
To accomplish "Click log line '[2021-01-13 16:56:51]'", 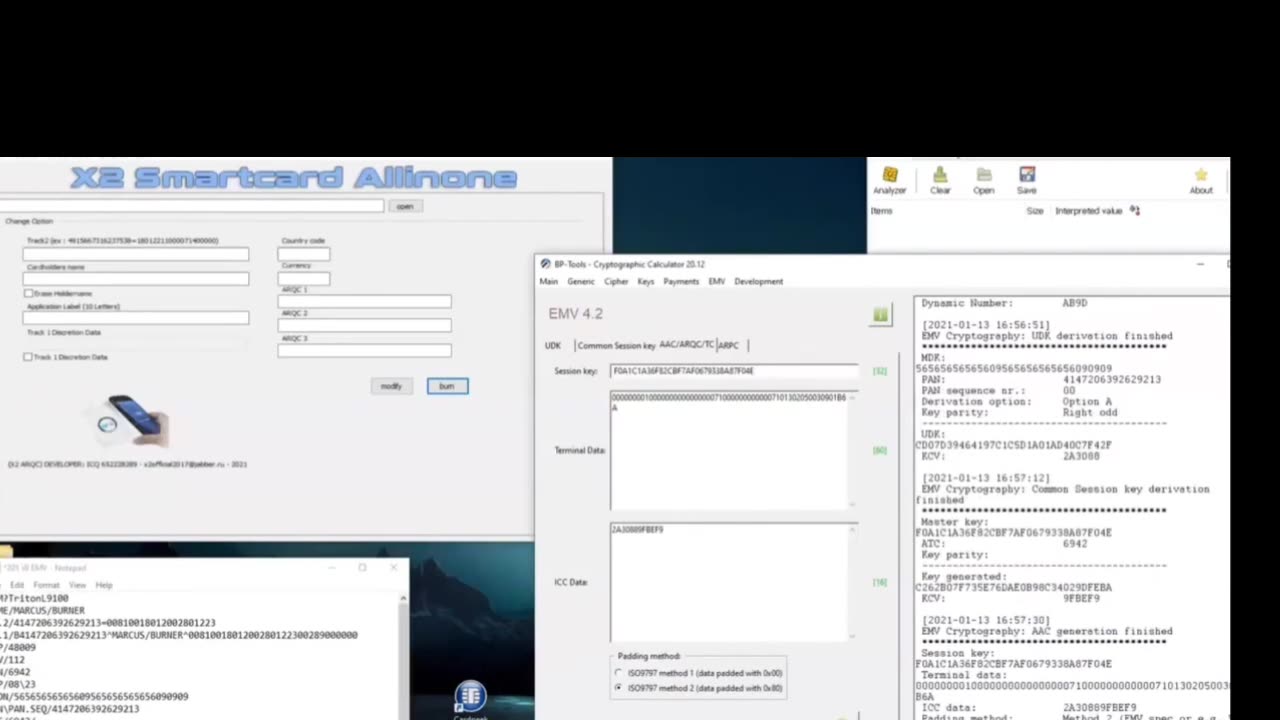I will point(985,325).
